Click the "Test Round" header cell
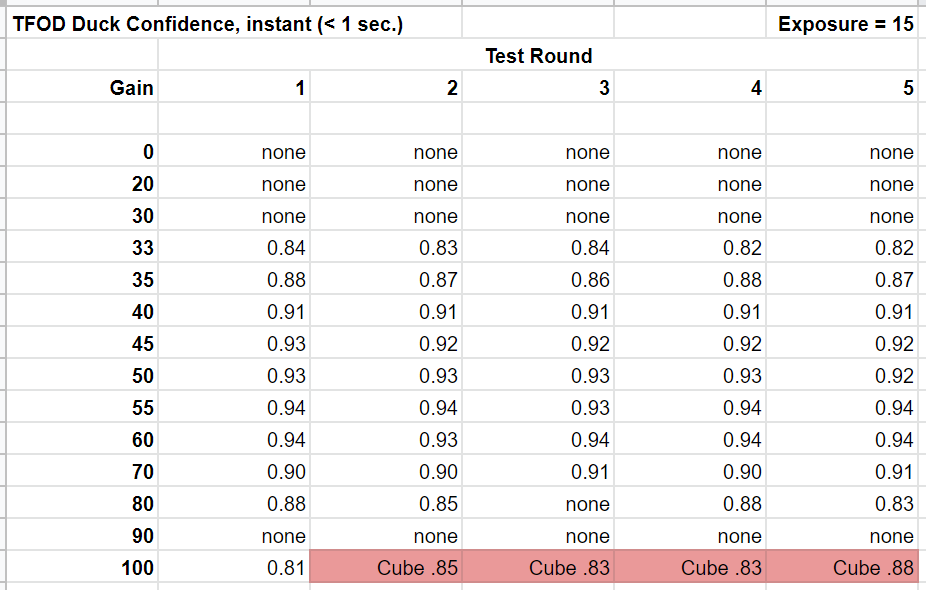The width and height of the screenshot is (926, 590). (x=538, y=56)
